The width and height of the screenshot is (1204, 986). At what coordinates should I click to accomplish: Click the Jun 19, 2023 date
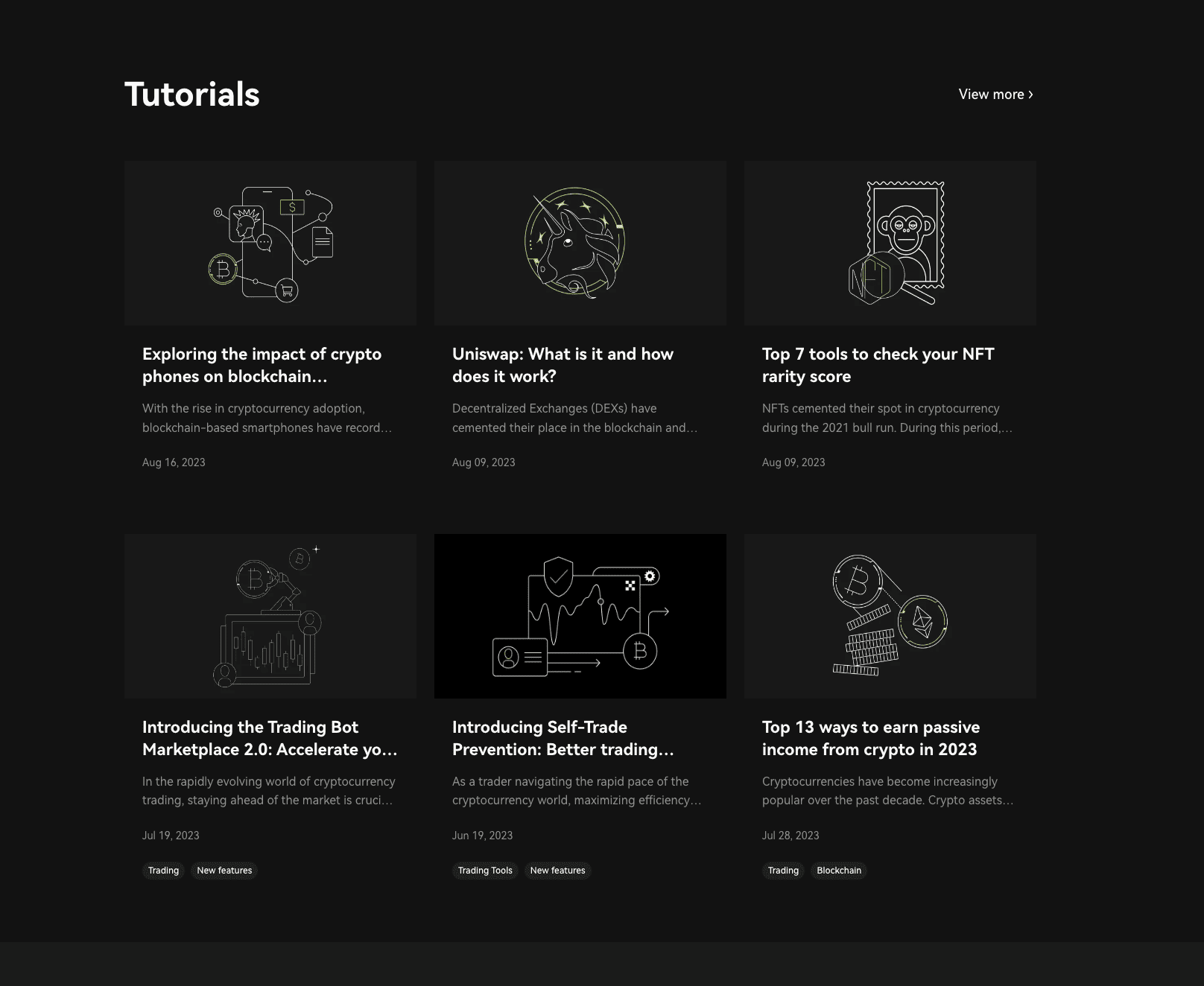tap(482, 836)
